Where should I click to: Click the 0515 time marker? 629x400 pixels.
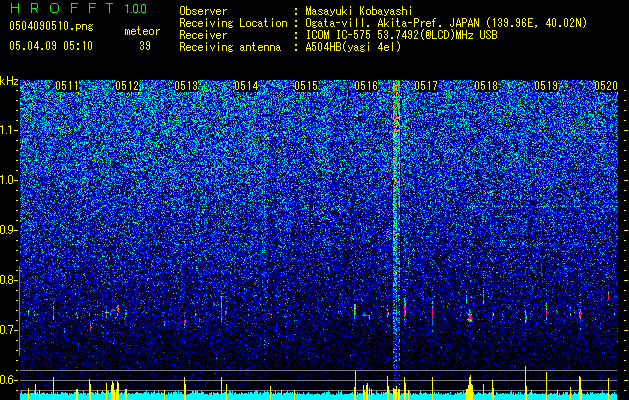(x=306, y=86)
